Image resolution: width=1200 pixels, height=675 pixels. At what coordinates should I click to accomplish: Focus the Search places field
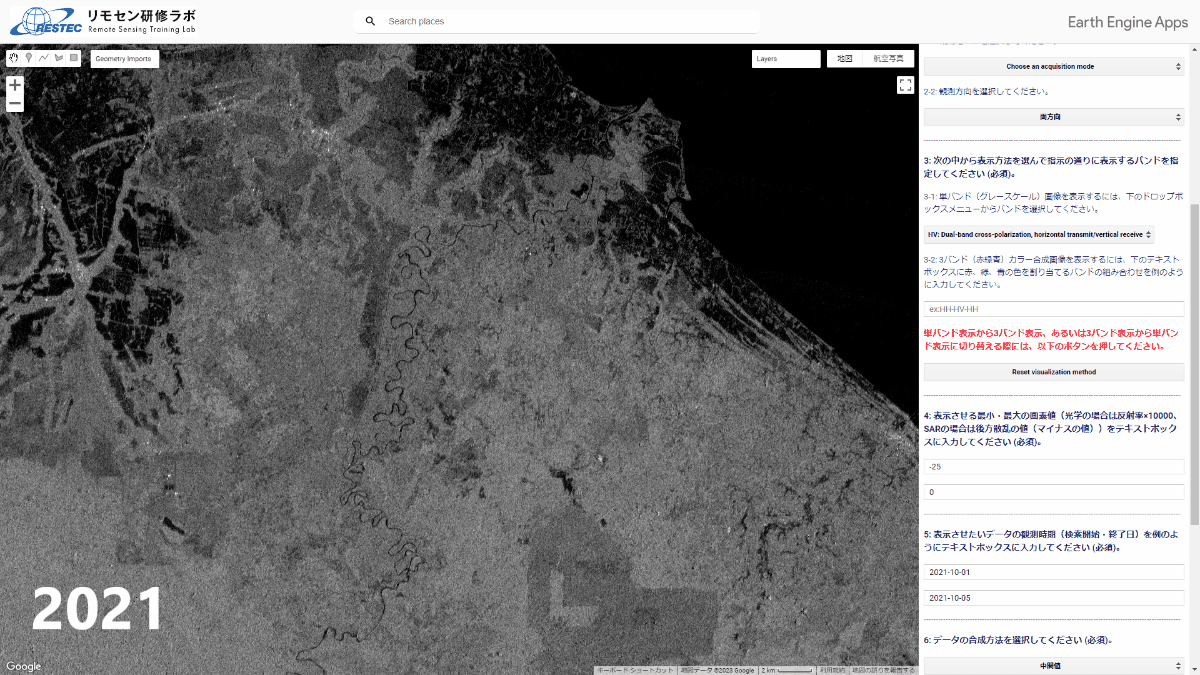click(557, 21)
